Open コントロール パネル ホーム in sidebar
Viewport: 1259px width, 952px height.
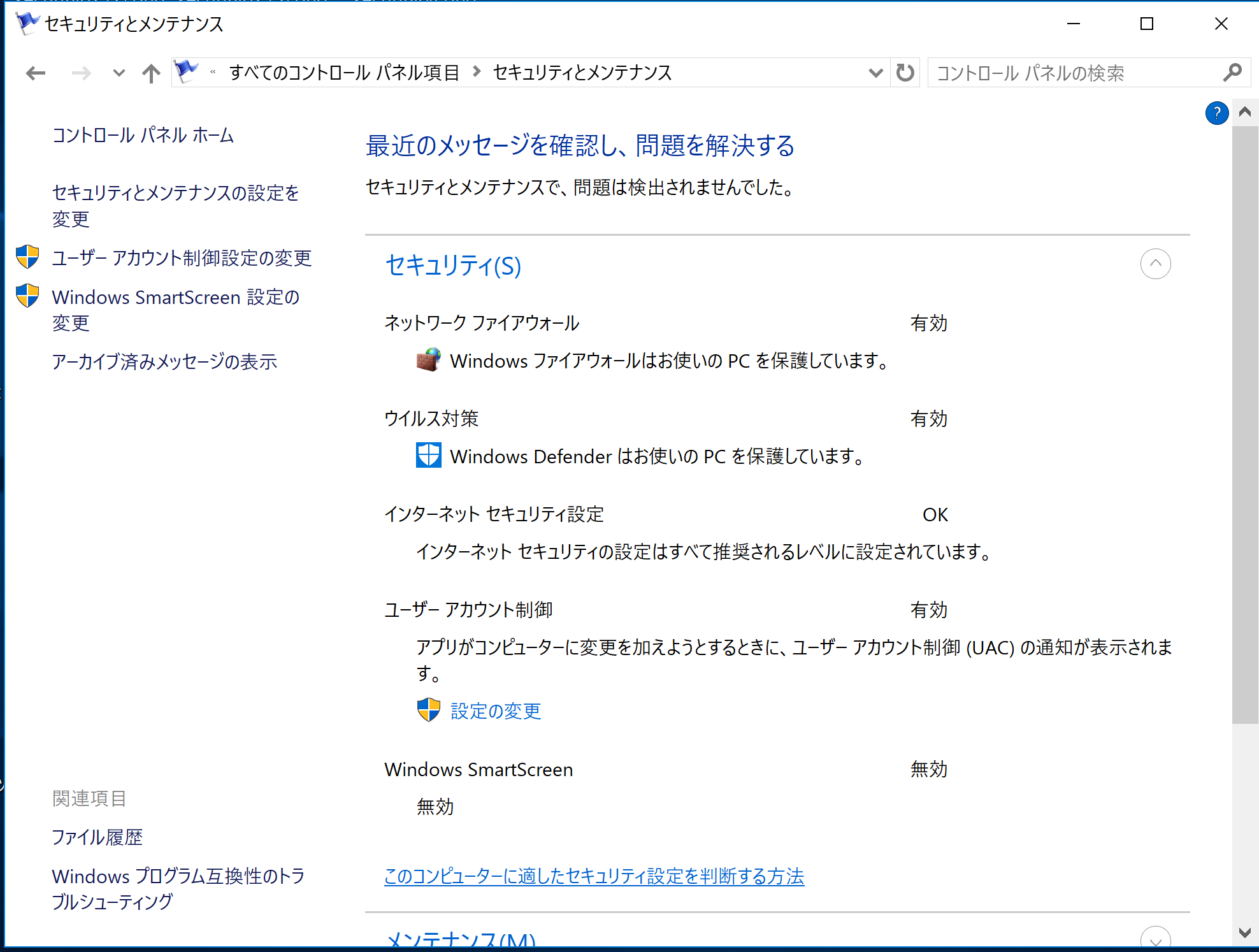(143, 135)
